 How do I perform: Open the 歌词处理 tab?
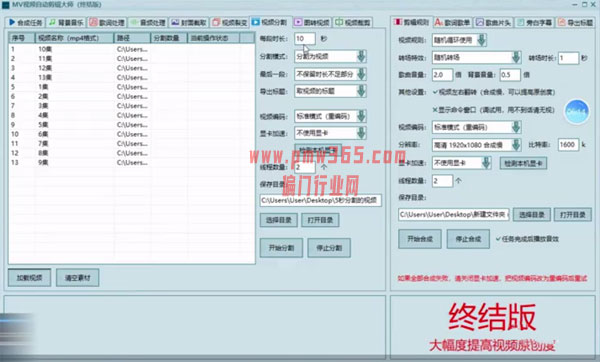tap(107, 23)
